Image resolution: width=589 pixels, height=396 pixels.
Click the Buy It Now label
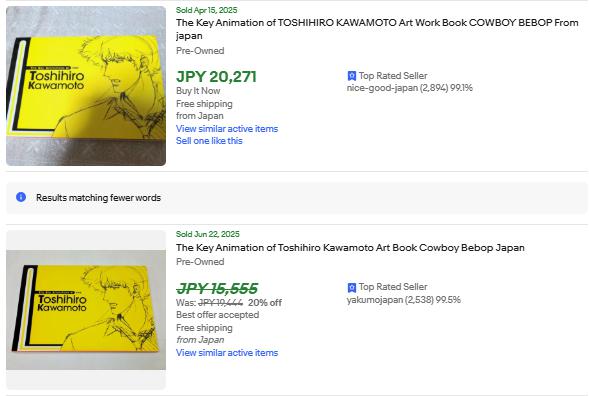click(198, 91)
